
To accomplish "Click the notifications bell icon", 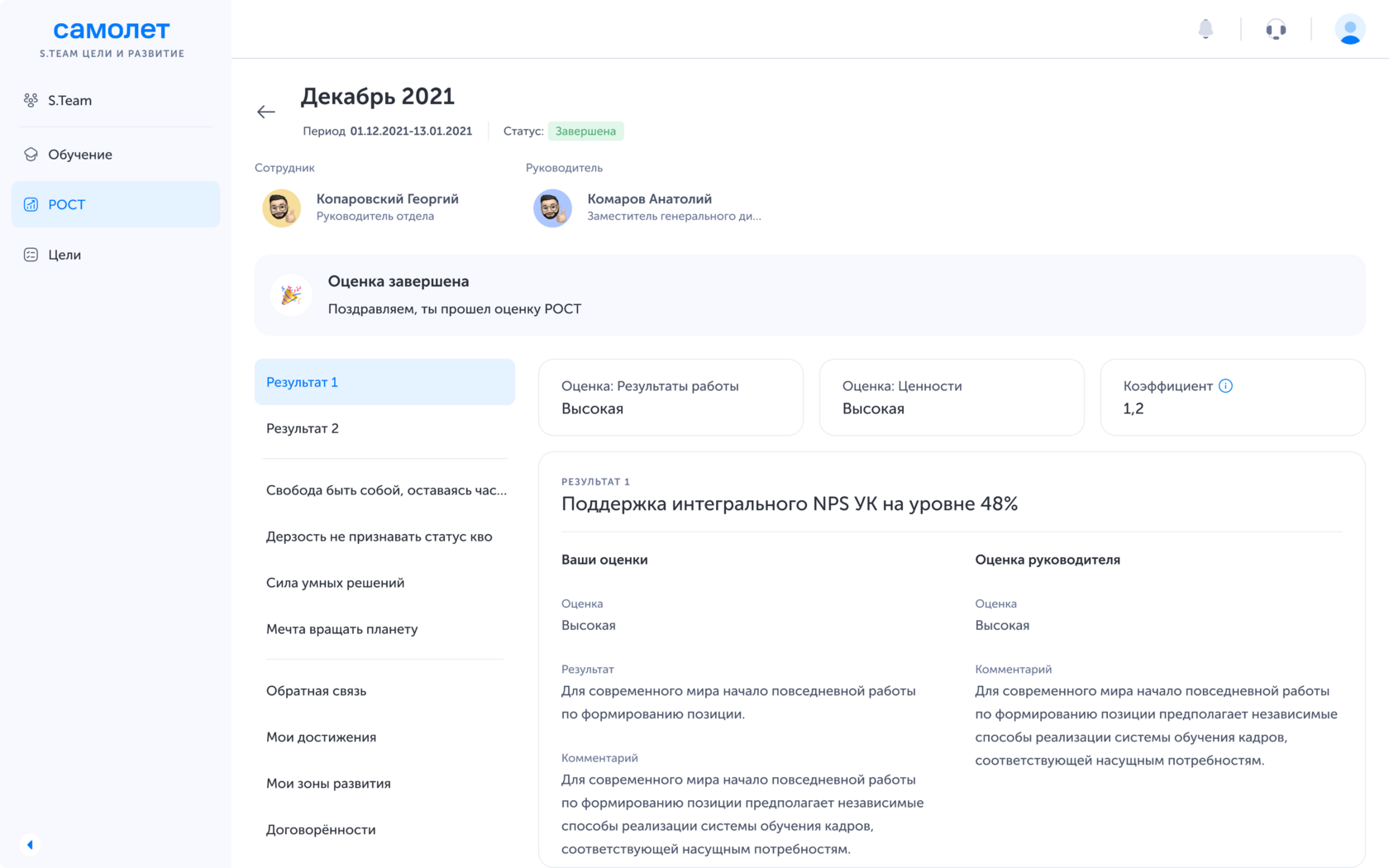I will [1205, 30].
